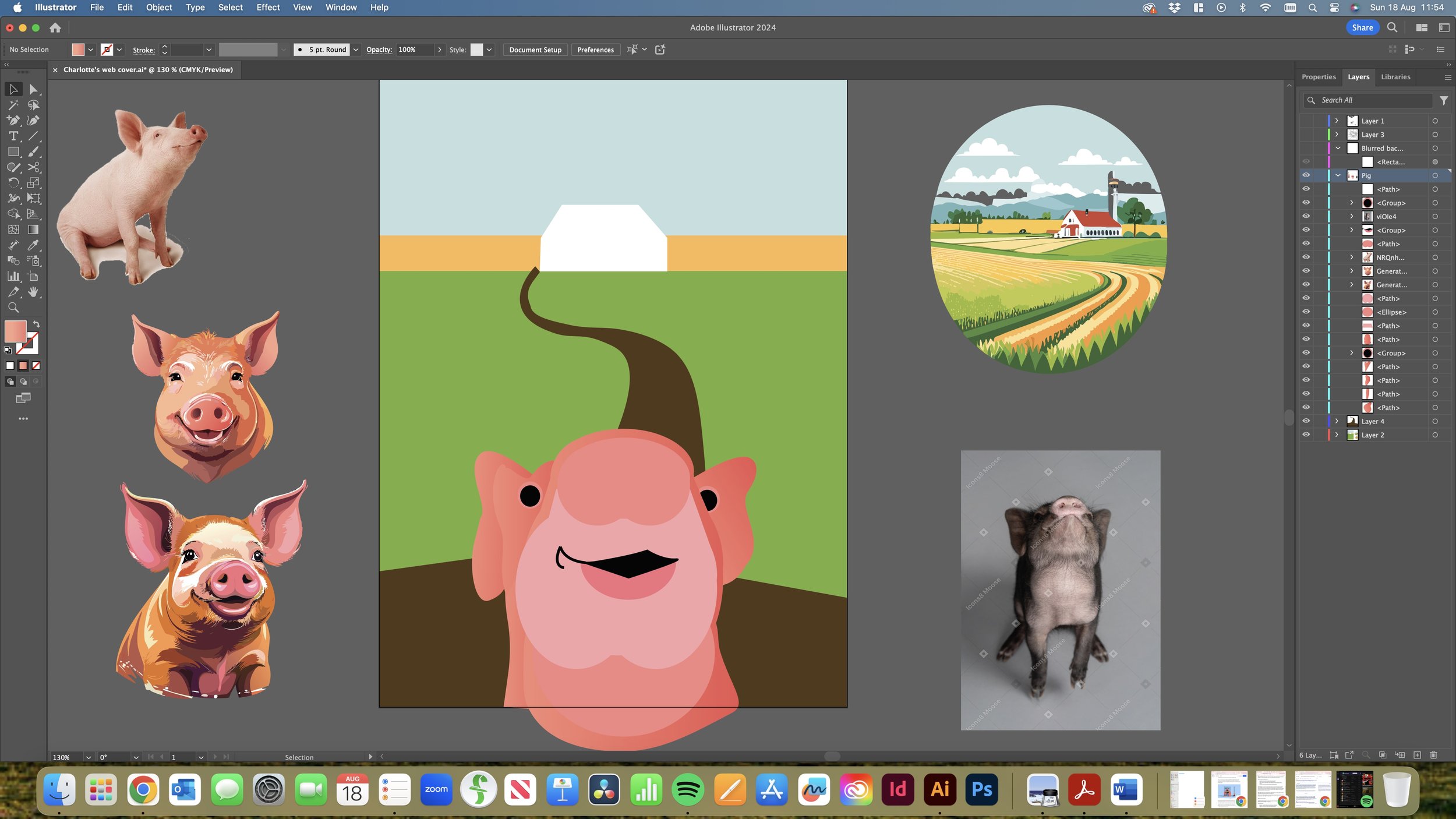Expand Layer 1 in Layers panel
The width and height of the screenshot is (1456, 819).
pos(1337,121)
